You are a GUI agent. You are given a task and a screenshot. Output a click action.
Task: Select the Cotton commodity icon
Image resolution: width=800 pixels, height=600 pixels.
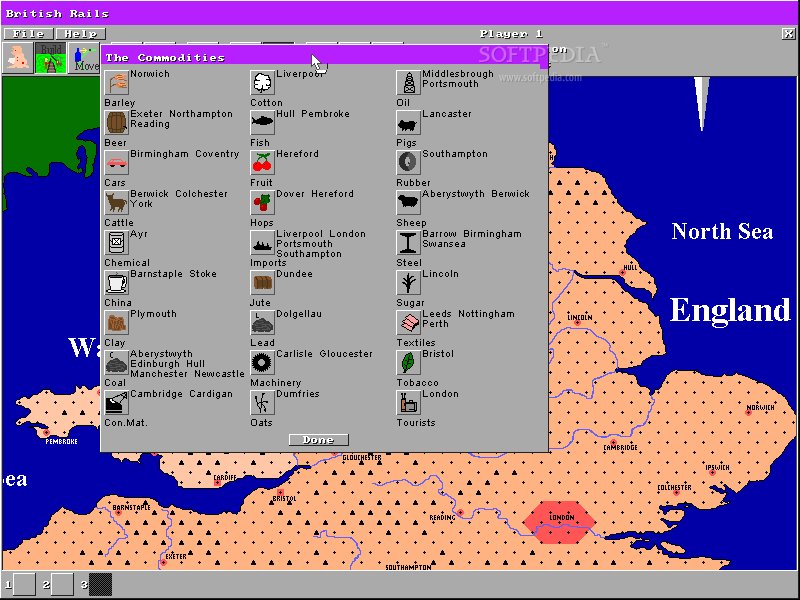(x=263, y=83)
